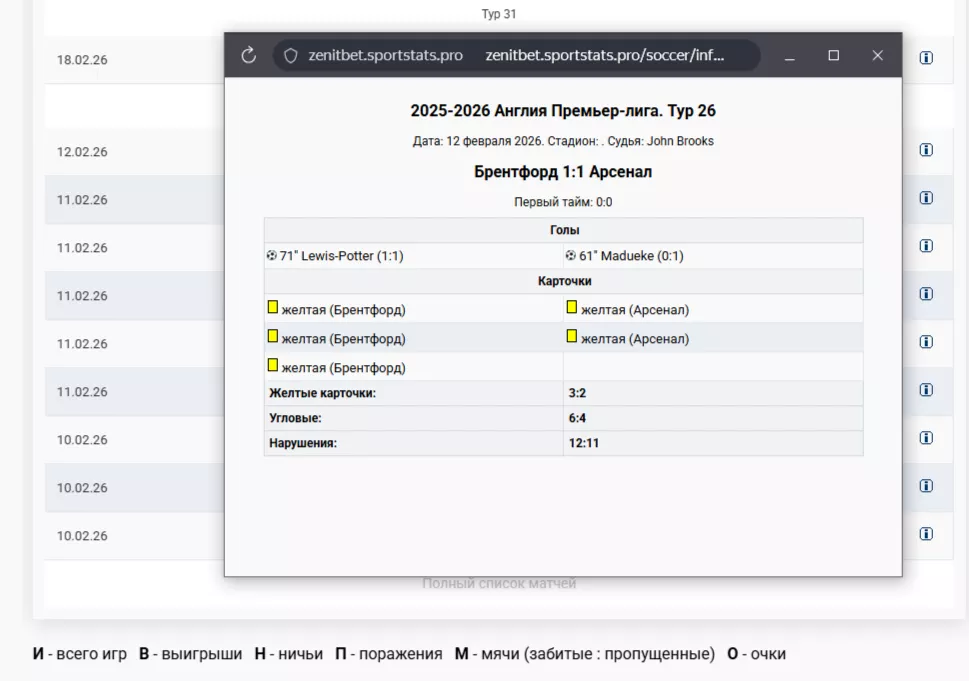Click soccer ball icon beside Lewis-Potter goal
This screenshot has height=681, width=969.
[x=271, y=256]
